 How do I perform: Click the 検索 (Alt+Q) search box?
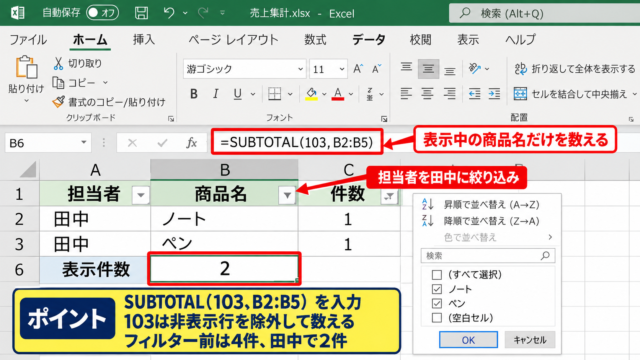click(544, 13)
